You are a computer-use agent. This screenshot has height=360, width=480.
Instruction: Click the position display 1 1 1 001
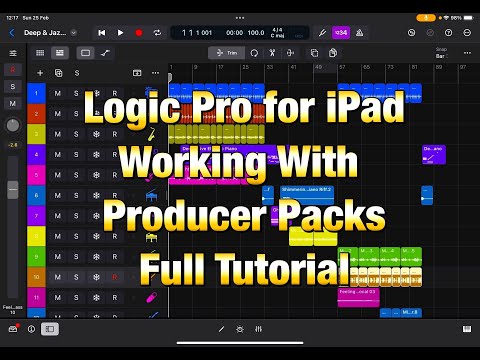point(197,33)
